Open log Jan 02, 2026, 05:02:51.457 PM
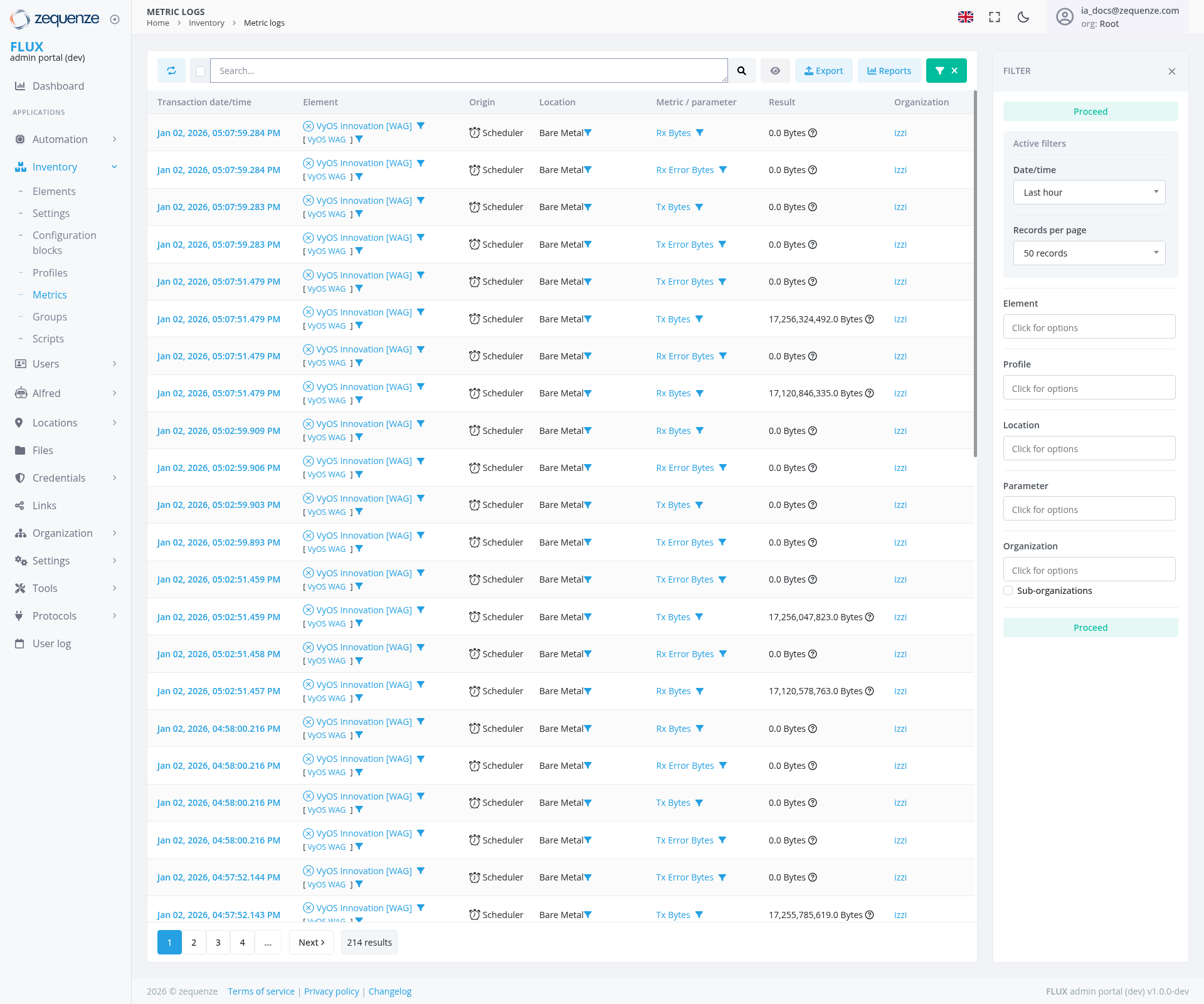Viewport: 1204px width, 1004px height. point(218,691)
